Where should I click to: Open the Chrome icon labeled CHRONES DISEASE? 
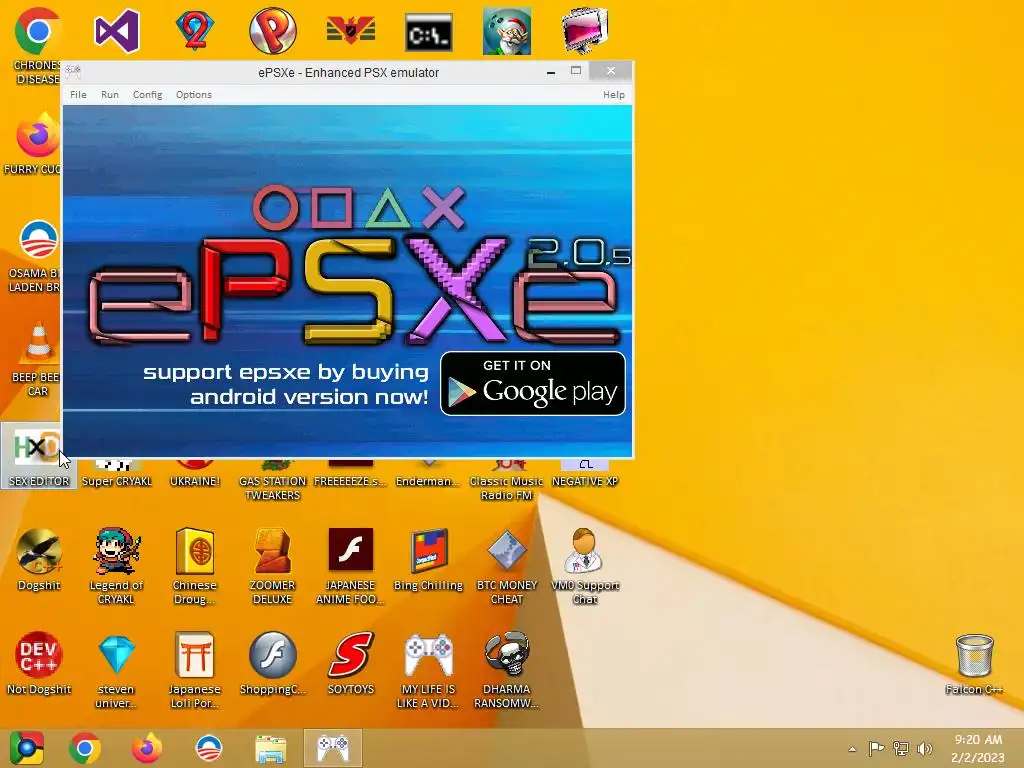tap(37, 31)
